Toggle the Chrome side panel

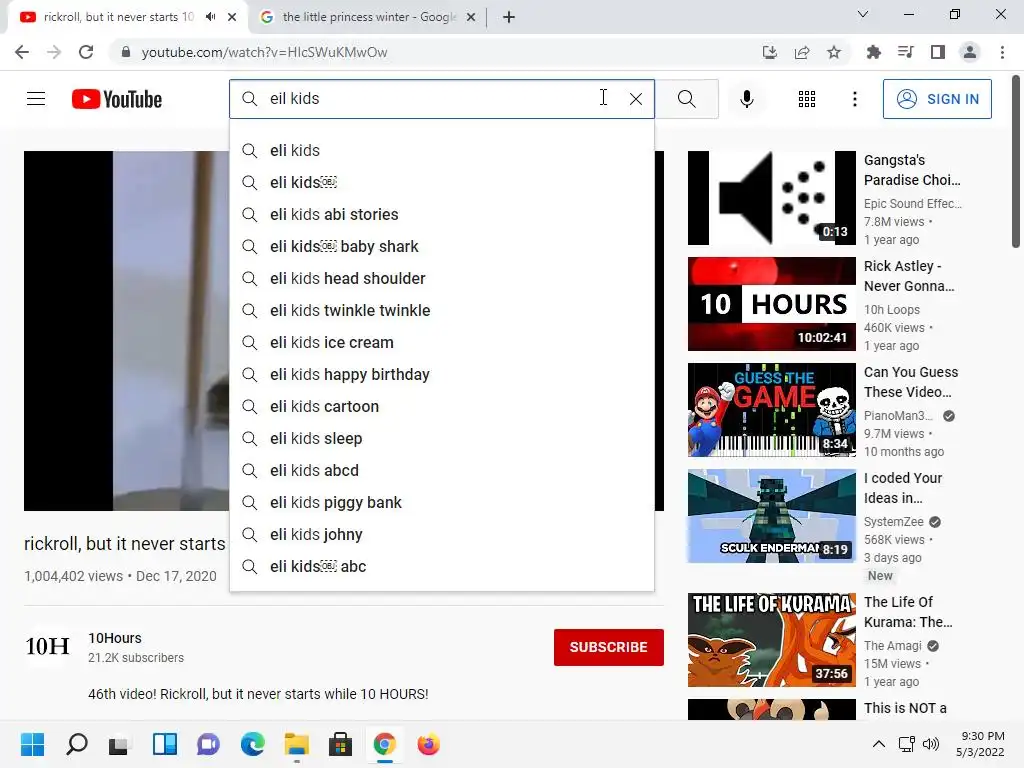click(x=938, y=52)
